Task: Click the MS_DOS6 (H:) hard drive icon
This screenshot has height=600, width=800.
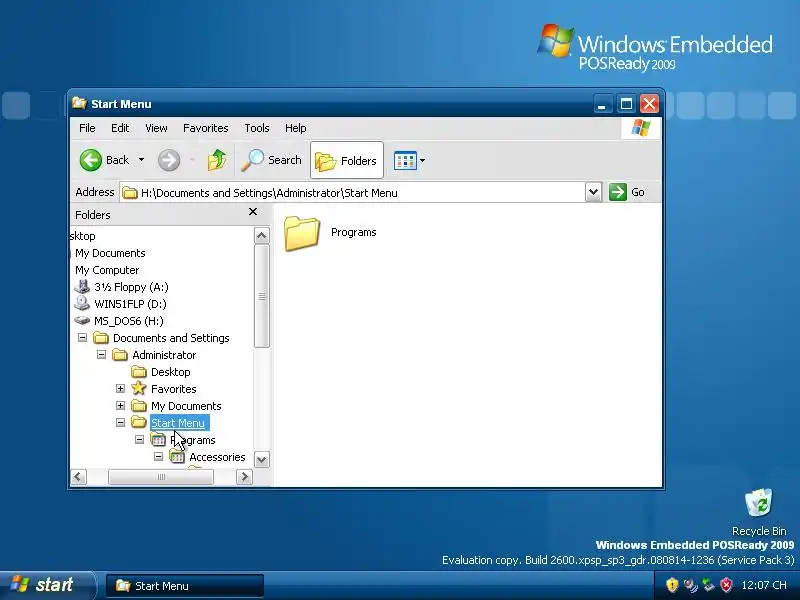Action: [x=82, y=320]
